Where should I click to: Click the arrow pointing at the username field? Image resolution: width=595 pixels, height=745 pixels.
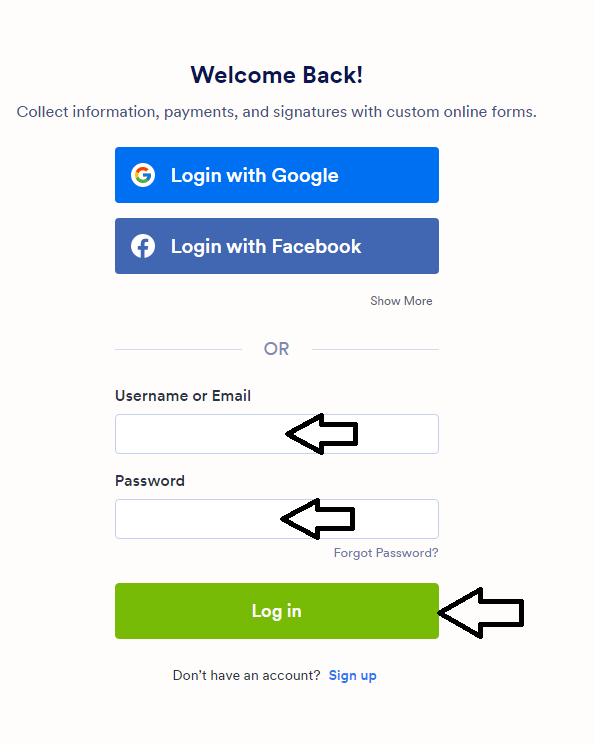(x=322, y=433)
